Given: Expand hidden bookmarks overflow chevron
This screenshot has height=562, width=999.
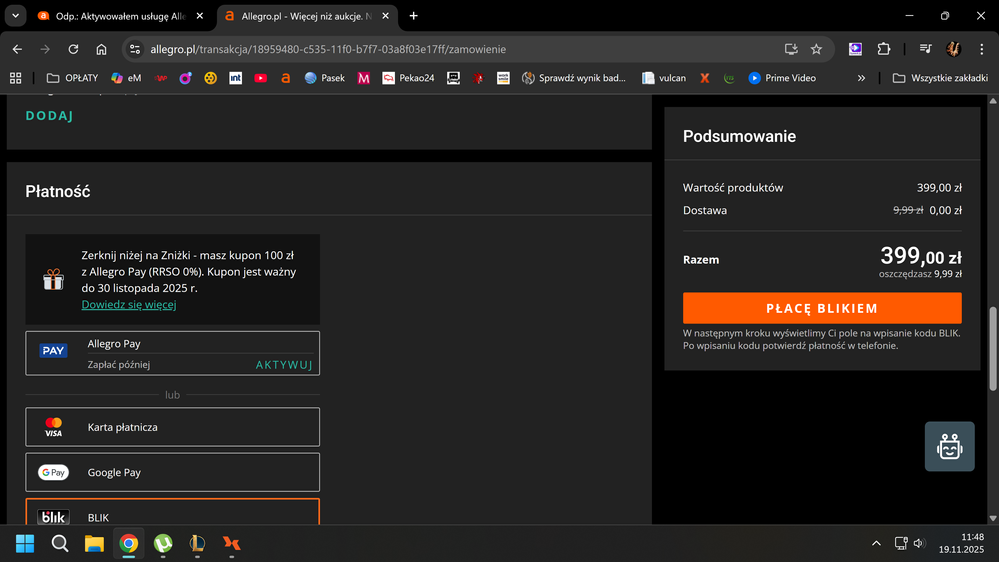Looking at the screenshot, I should pos(861,78).
